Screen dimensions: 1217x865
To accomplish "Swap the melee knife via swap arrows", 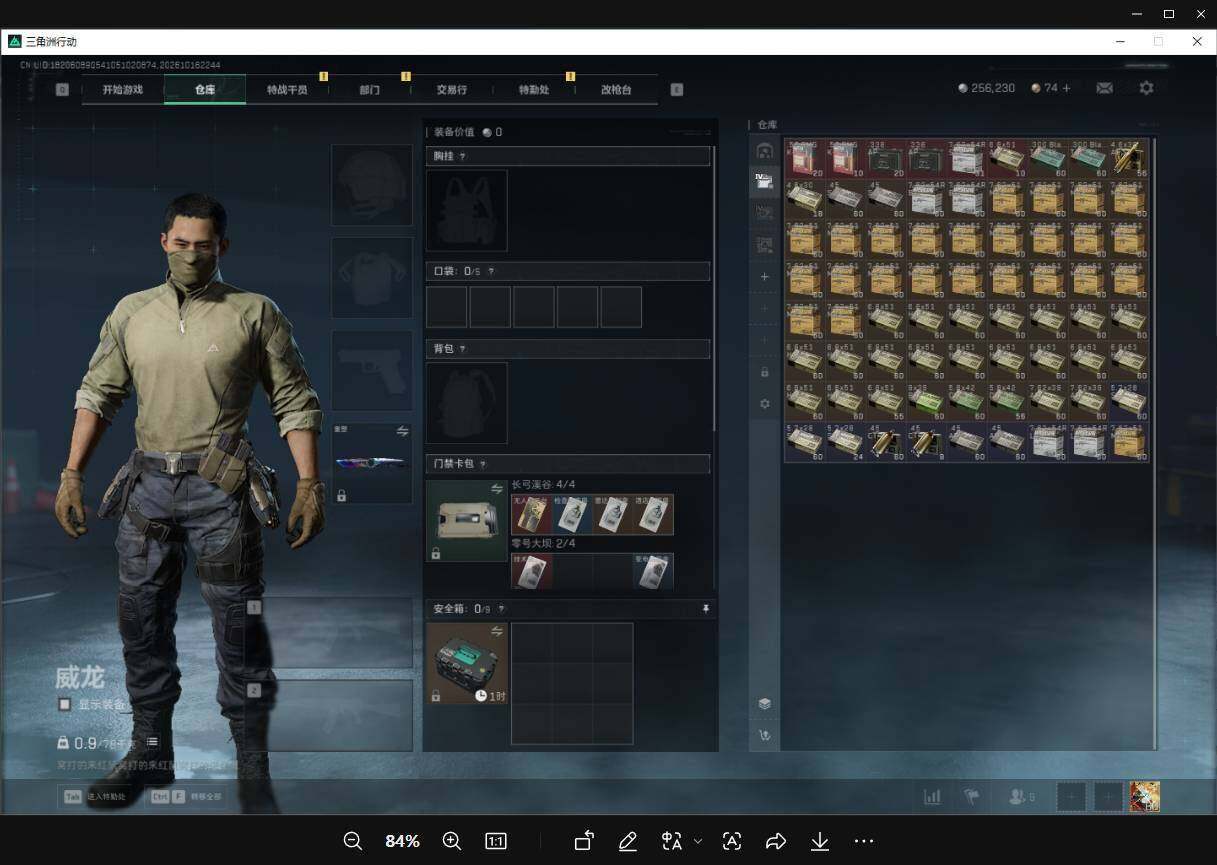I will point(402,431).
